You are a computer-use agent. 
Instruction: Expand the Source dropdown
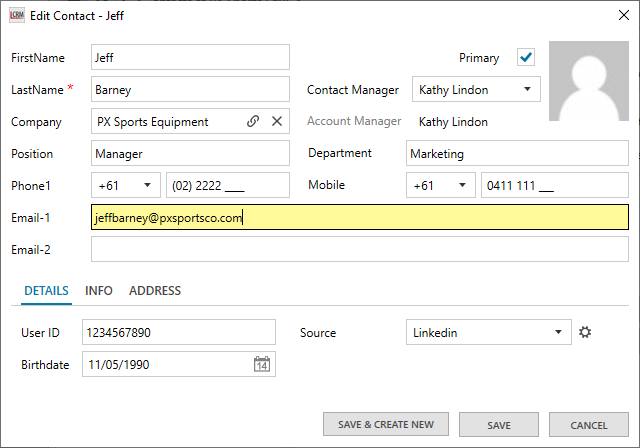[557, 333]
